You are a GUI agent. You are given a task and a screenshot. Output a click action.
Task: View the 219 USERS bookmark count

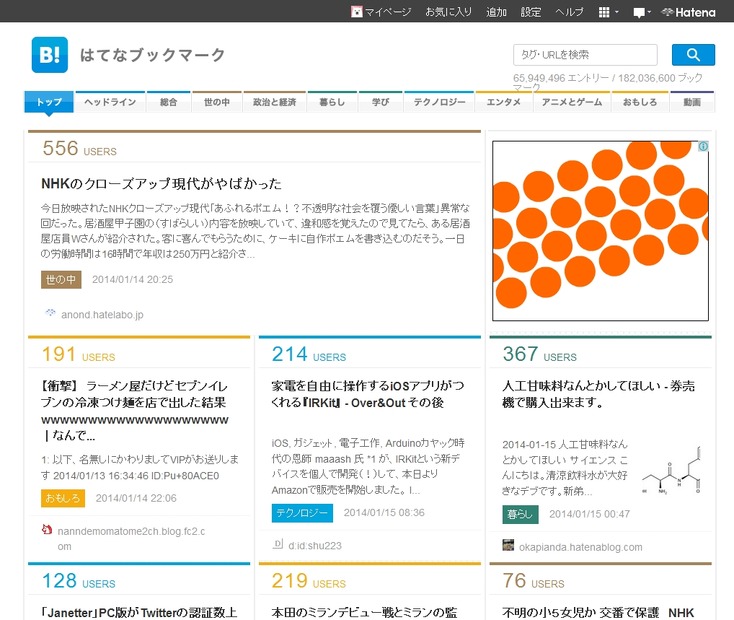308,581
